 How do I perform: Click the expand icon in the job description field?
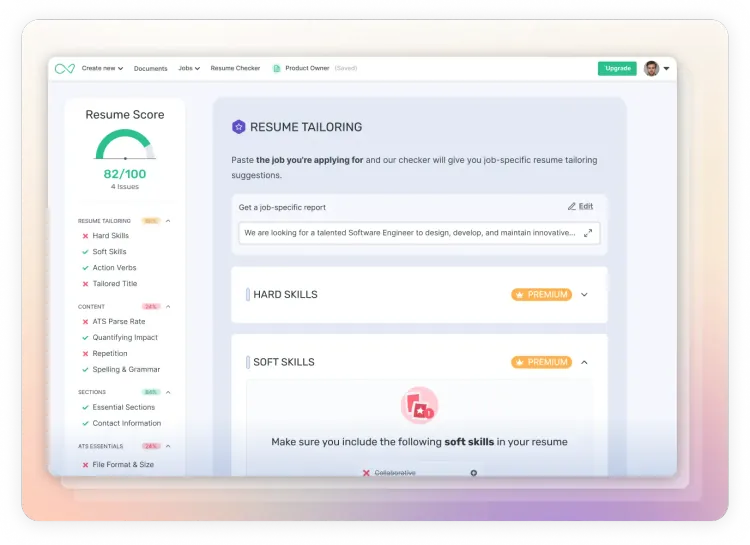(588, 233)
